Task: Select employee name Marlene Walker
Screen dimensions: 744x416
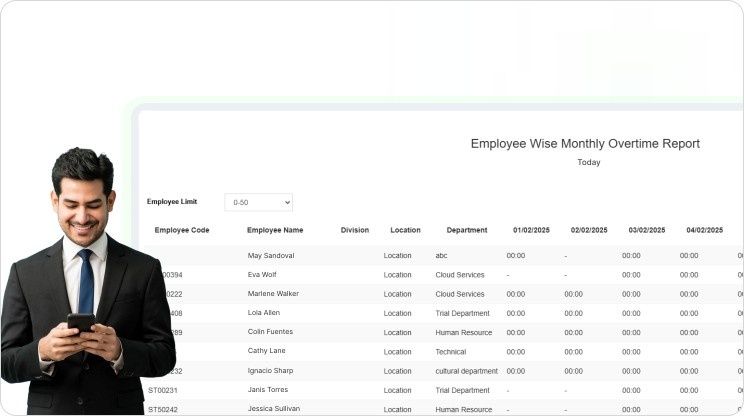Action: (x=273, y=294)
